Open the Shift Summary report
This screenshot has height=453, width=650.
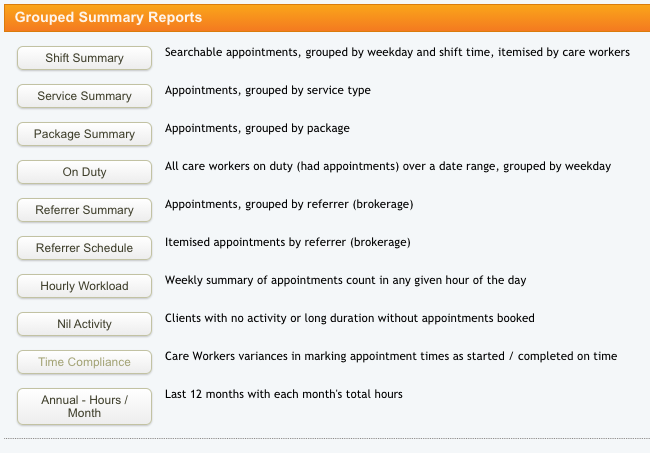(x=84, y=58)
